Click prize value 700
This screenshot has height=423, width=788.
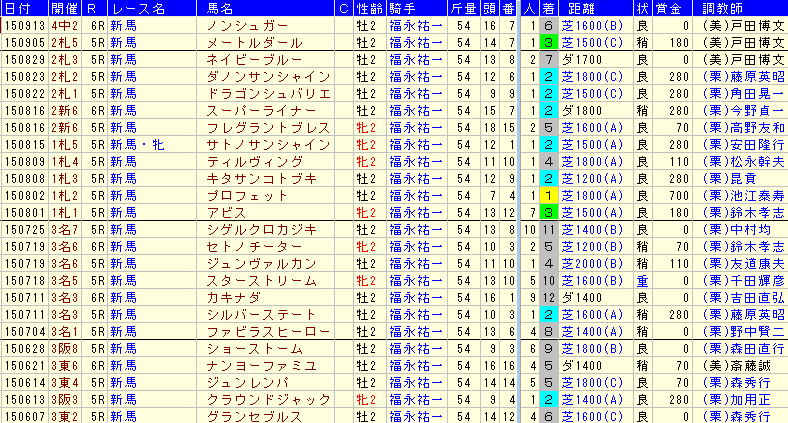(679, 196)
